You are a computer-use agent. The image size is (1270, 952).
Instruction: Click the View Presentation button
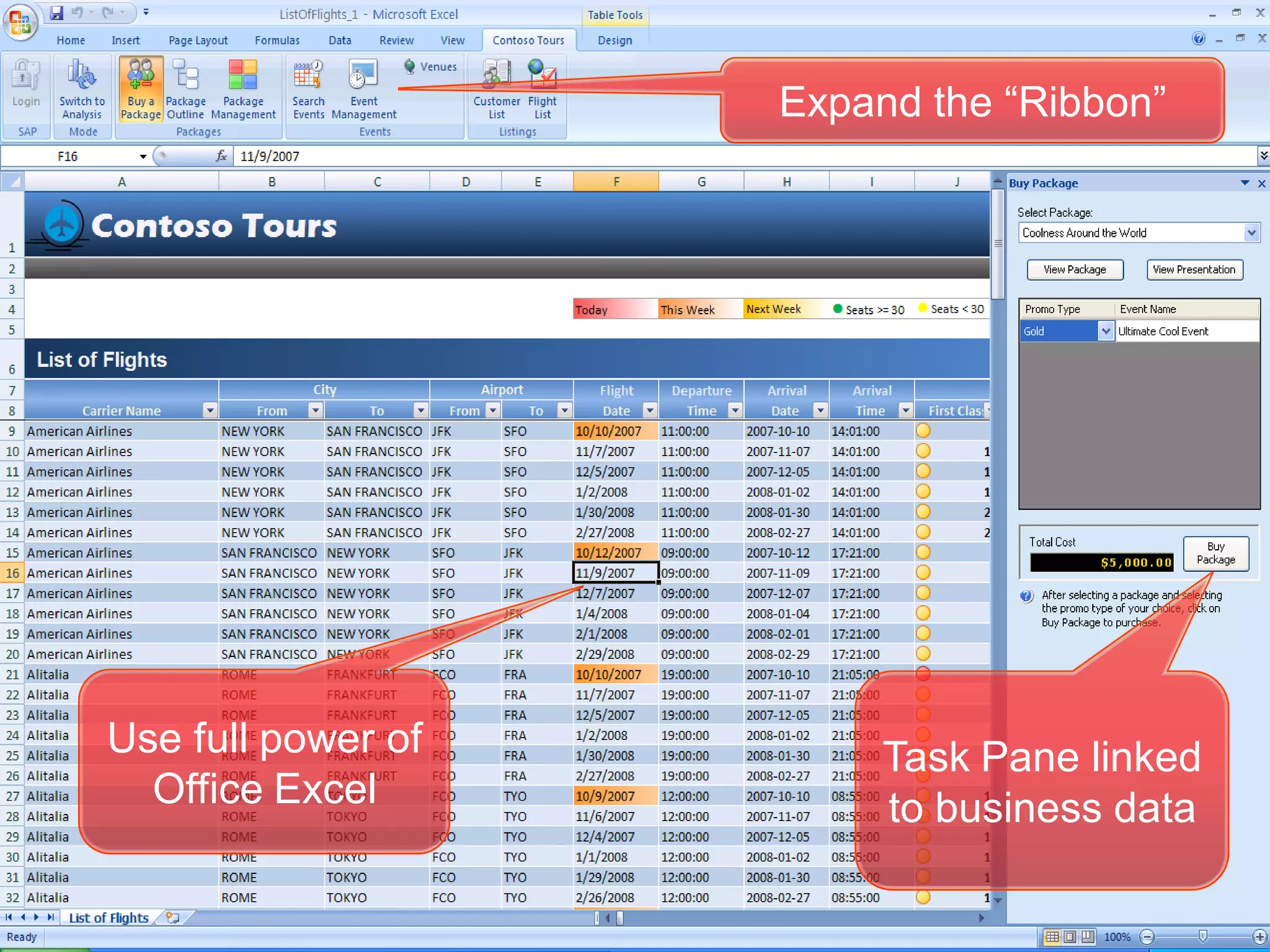(1194, 270)
